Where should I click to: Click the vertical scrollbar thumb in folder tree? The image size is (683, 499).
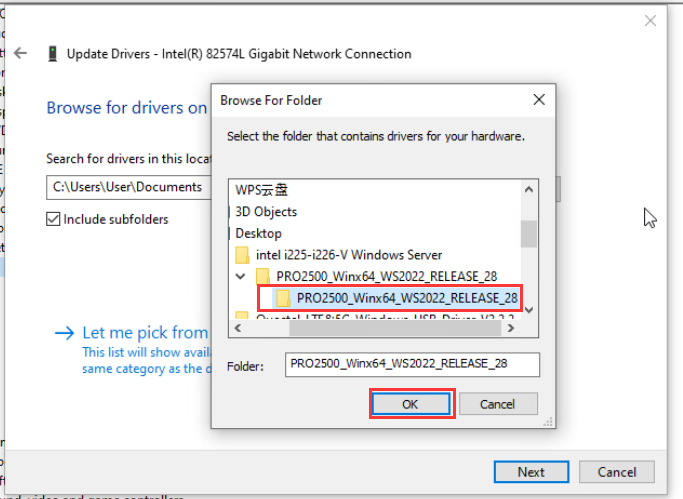[529, 234]
